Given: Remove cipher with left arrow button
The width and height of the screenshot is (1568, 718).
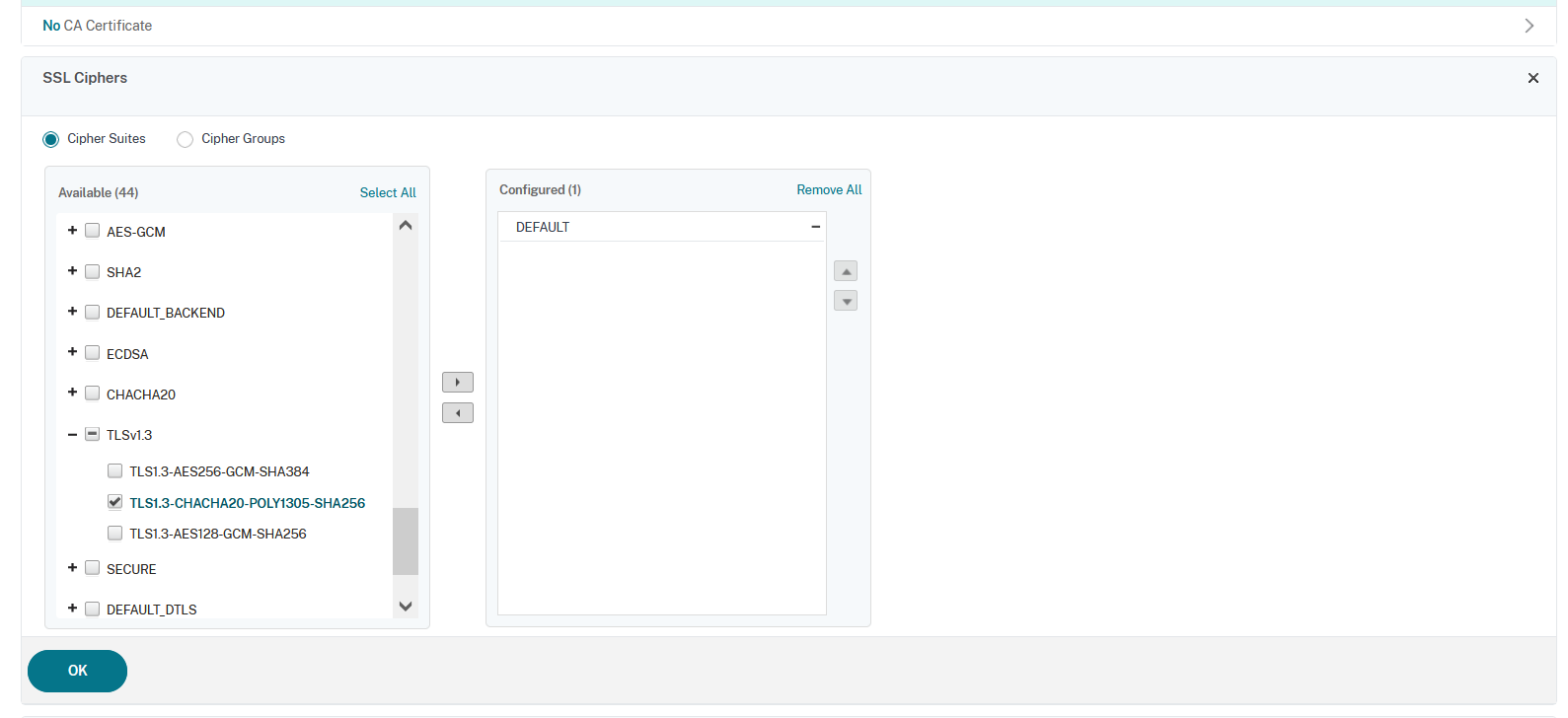Looking at the screenshot, I should coord(458,412).
